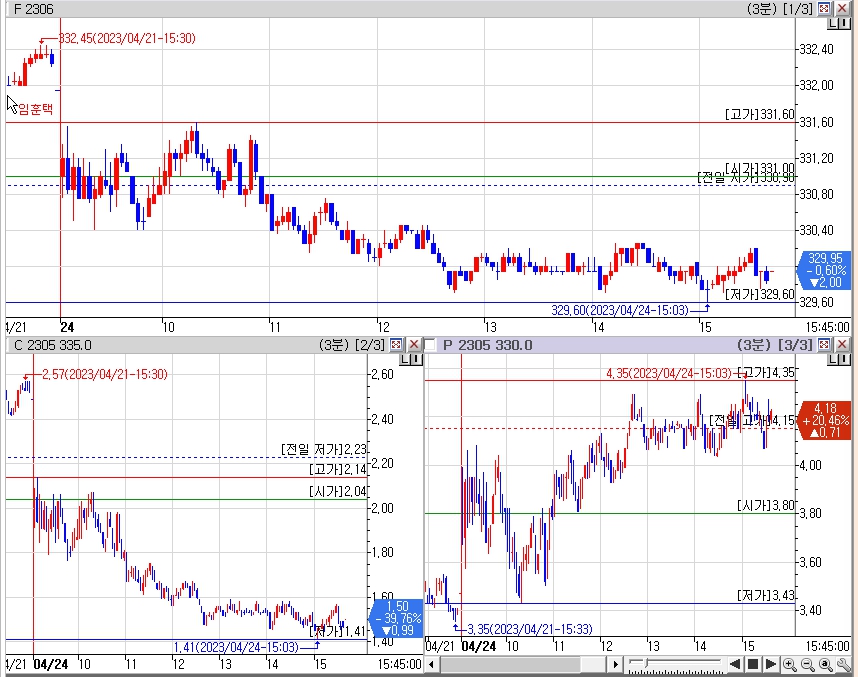The width and height of the screenshot is (858, 677).
Task: Click the [저가]329.60 label
Action: coord(760,294)
